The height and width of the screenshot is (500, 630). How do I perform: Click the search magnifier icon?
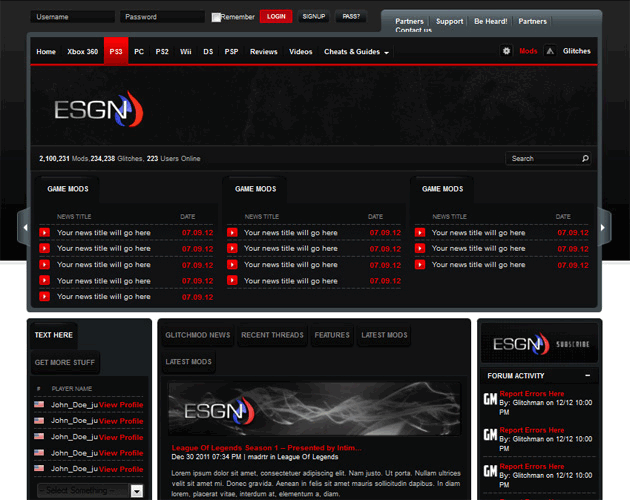tap(585, 158)
